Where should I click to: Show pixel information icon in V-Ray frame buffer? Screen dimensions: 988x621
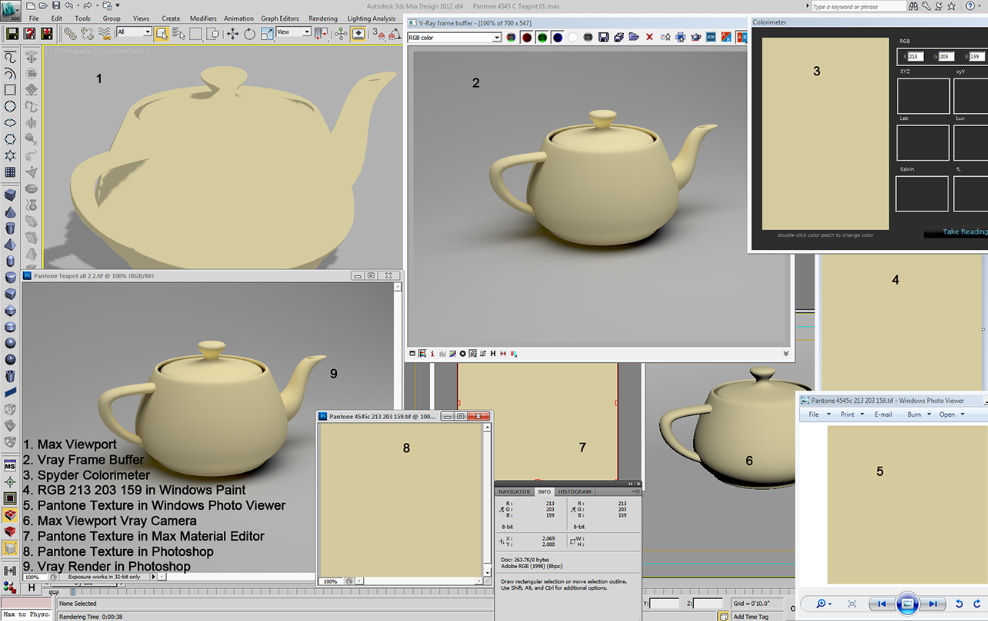point(432,354)
